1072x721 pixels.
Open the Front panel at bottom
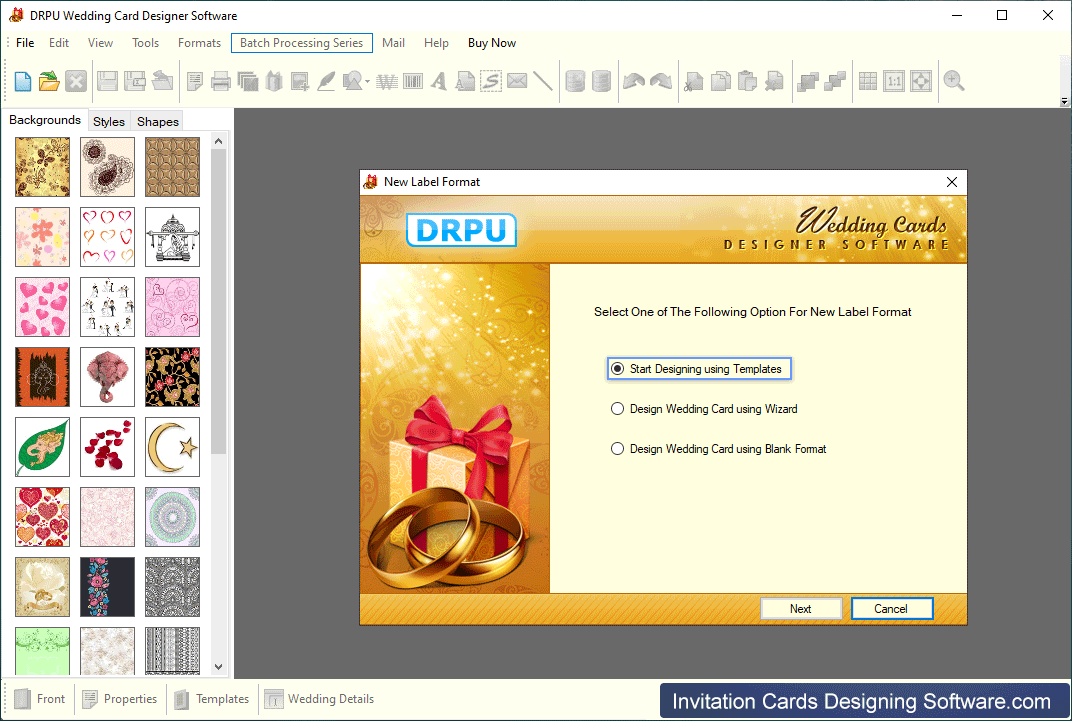coord(40,699)
